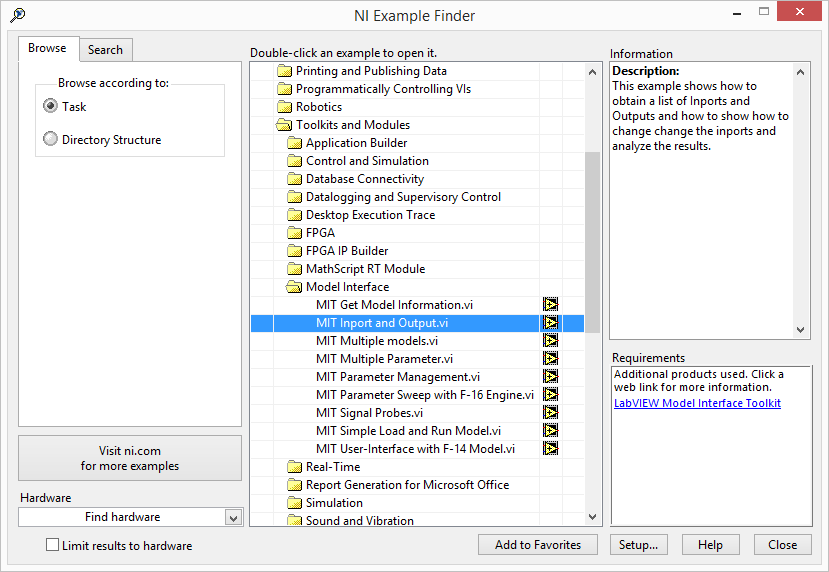
Task: Click the Help button
Action: [710, 545]
